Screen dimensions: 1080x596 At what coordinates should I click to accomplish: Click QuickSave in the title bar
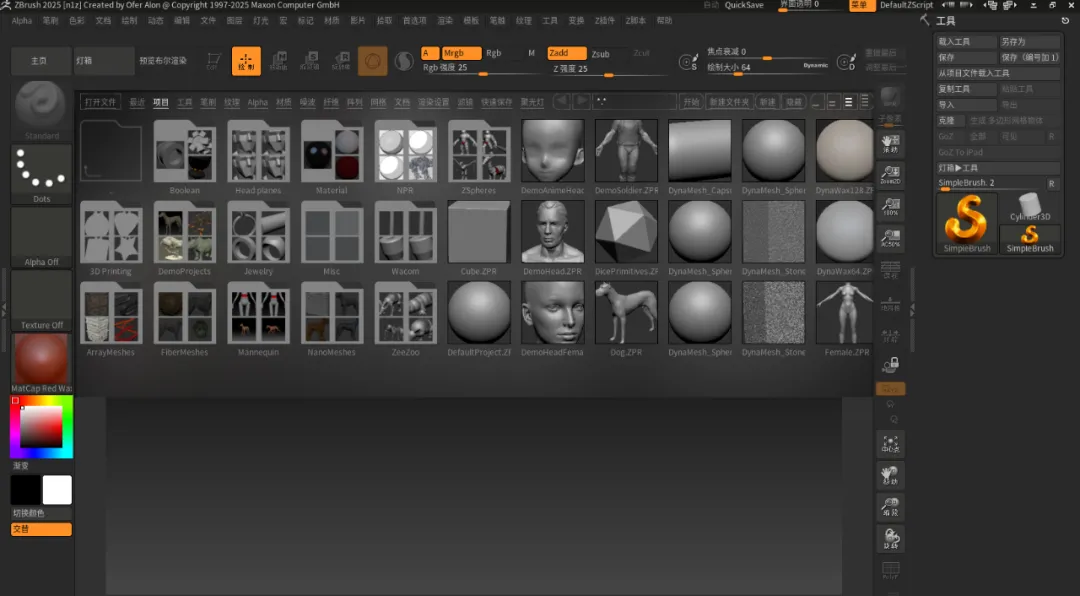[744, 5]
